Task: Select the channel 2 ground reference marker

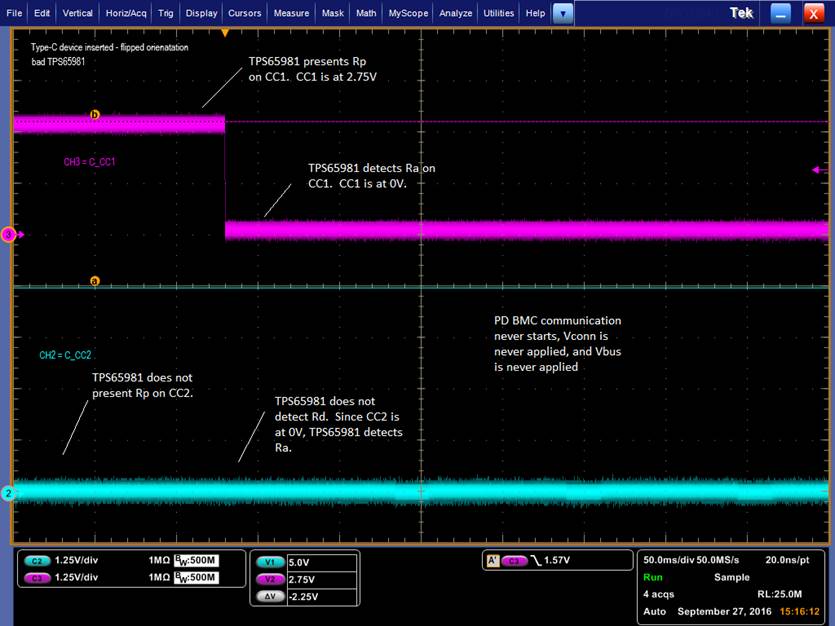Action: pyautogui.click(x=8, y=493)
